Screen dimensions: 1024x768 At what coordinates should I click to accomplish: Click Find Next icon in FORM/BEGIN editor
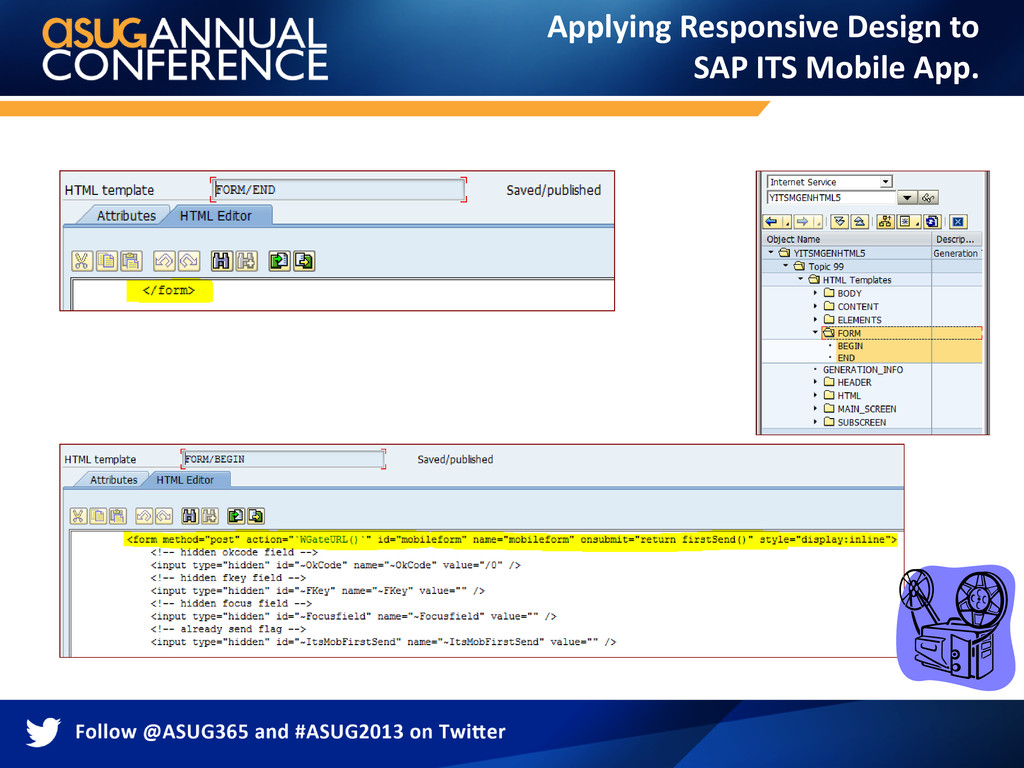209,516
